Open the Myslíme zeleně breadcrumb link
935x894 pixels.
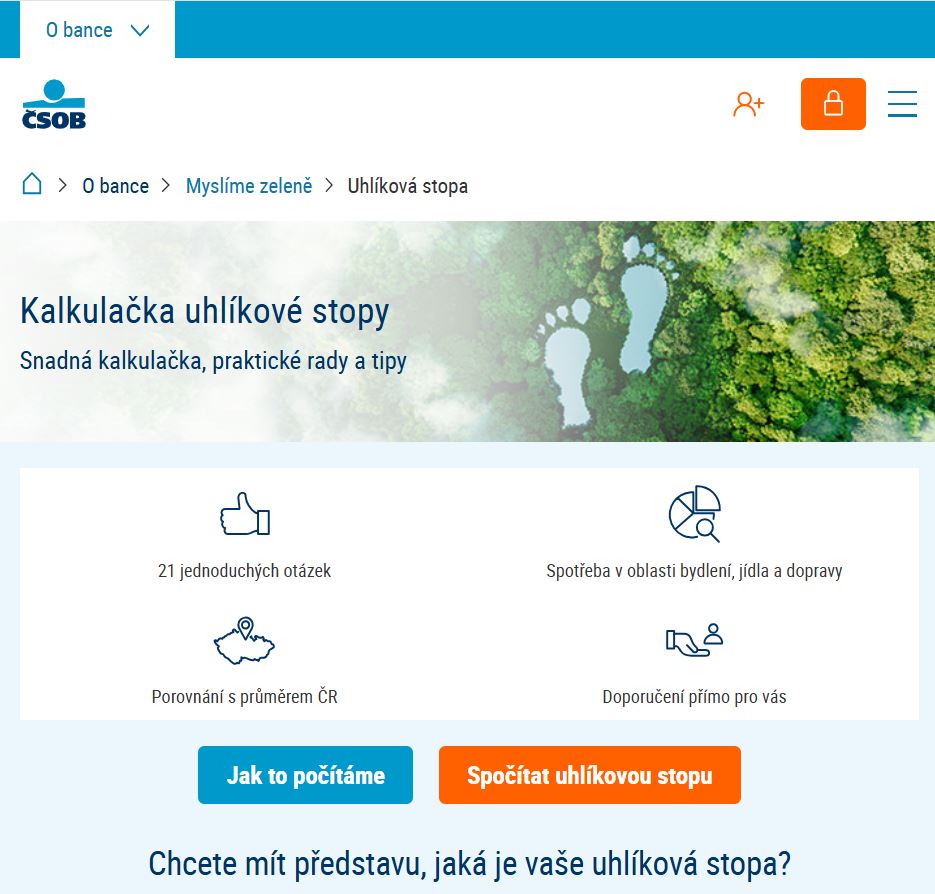249,186
